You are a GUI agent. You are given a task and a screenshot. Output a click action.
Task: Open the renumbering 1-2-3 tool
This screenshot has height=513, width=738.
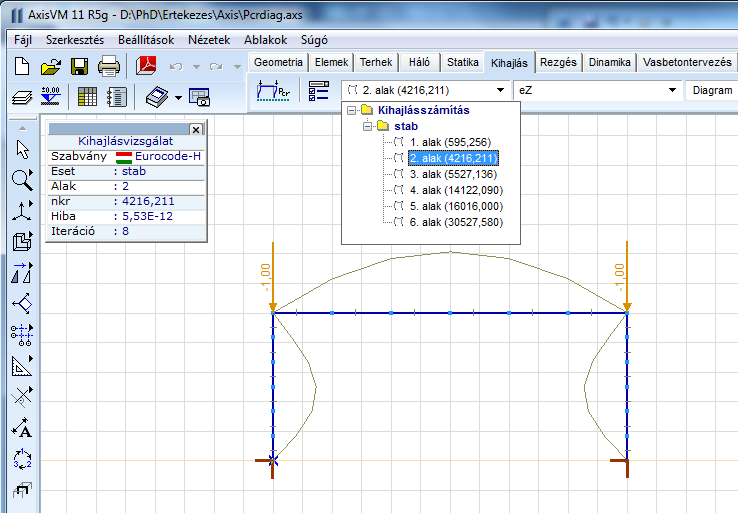point(22,458)
